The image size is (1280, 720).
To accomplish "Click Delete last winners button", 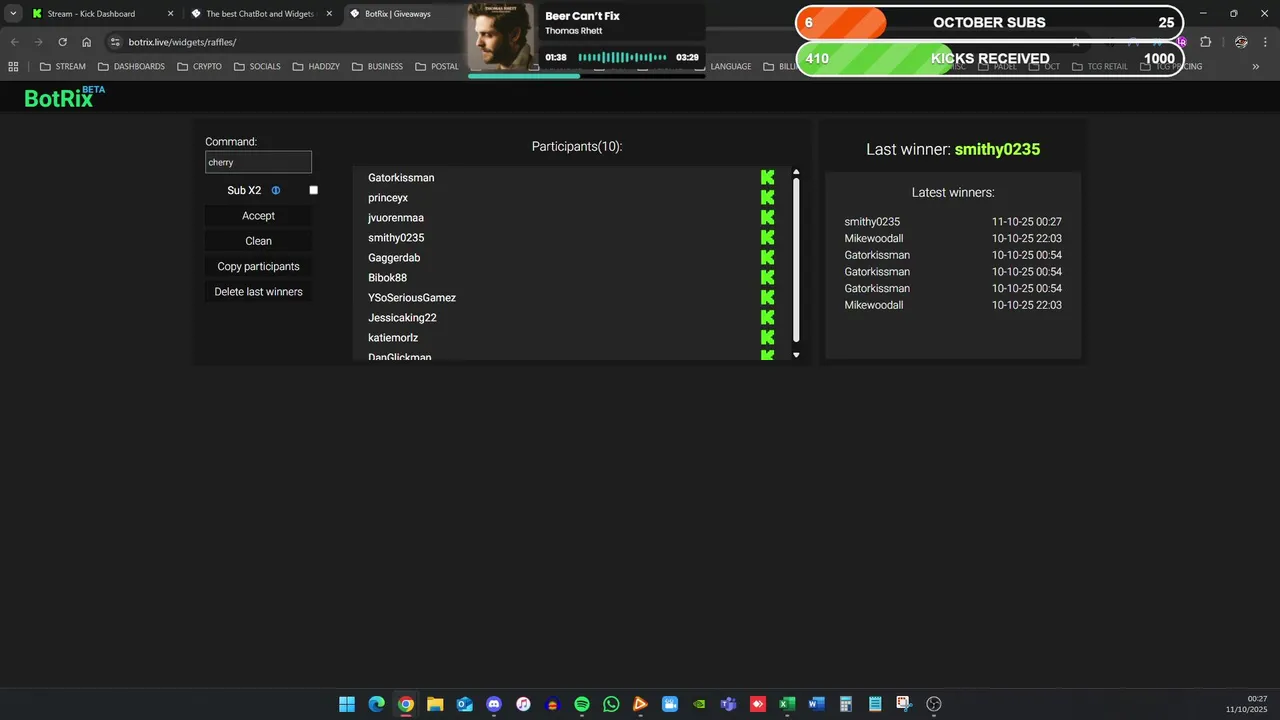I will point(258,292).
